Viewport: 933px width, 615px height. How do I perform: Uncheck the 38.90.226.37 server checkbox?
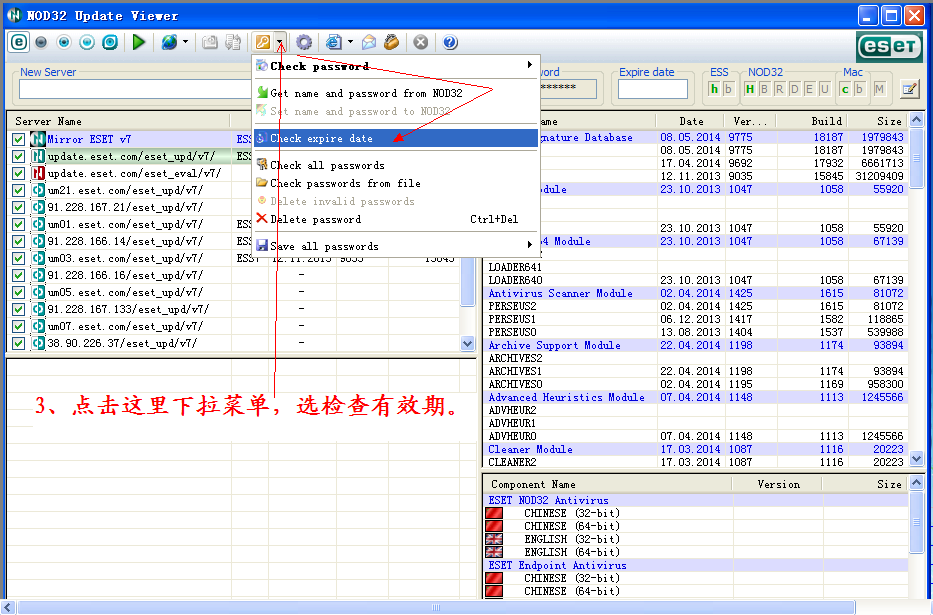(18, 343)
